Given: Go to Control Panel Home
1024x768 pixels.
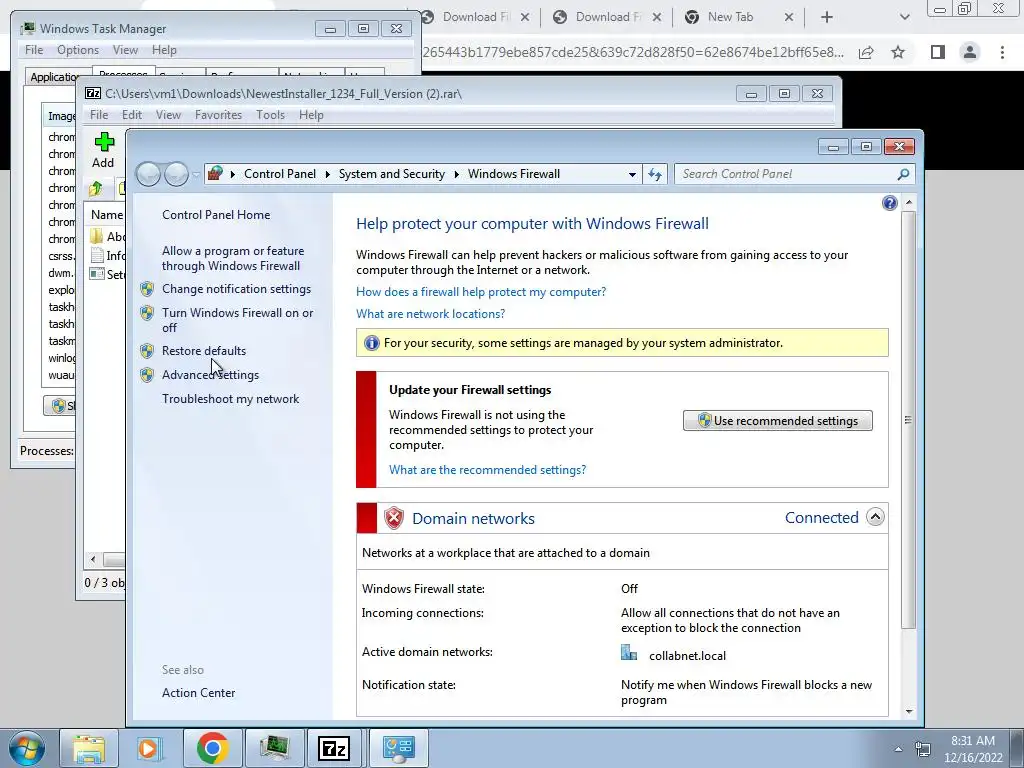Looking at the screenshot, I should [216, 215].
